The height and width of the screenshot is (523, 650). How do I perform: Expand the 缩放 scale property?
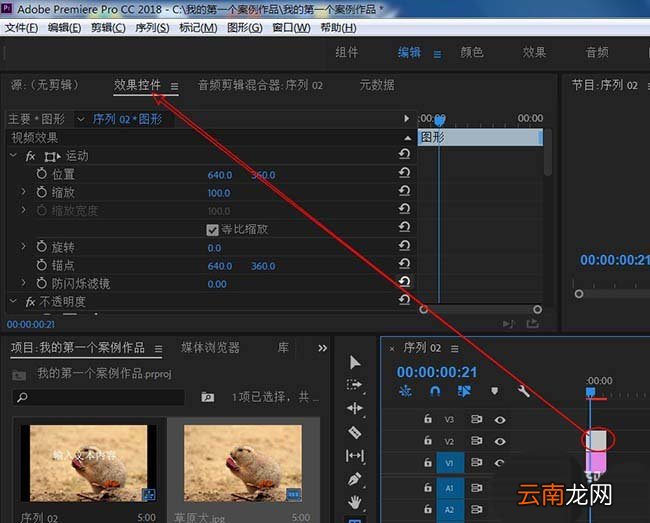pyautogui.click(x=24, y=191)
